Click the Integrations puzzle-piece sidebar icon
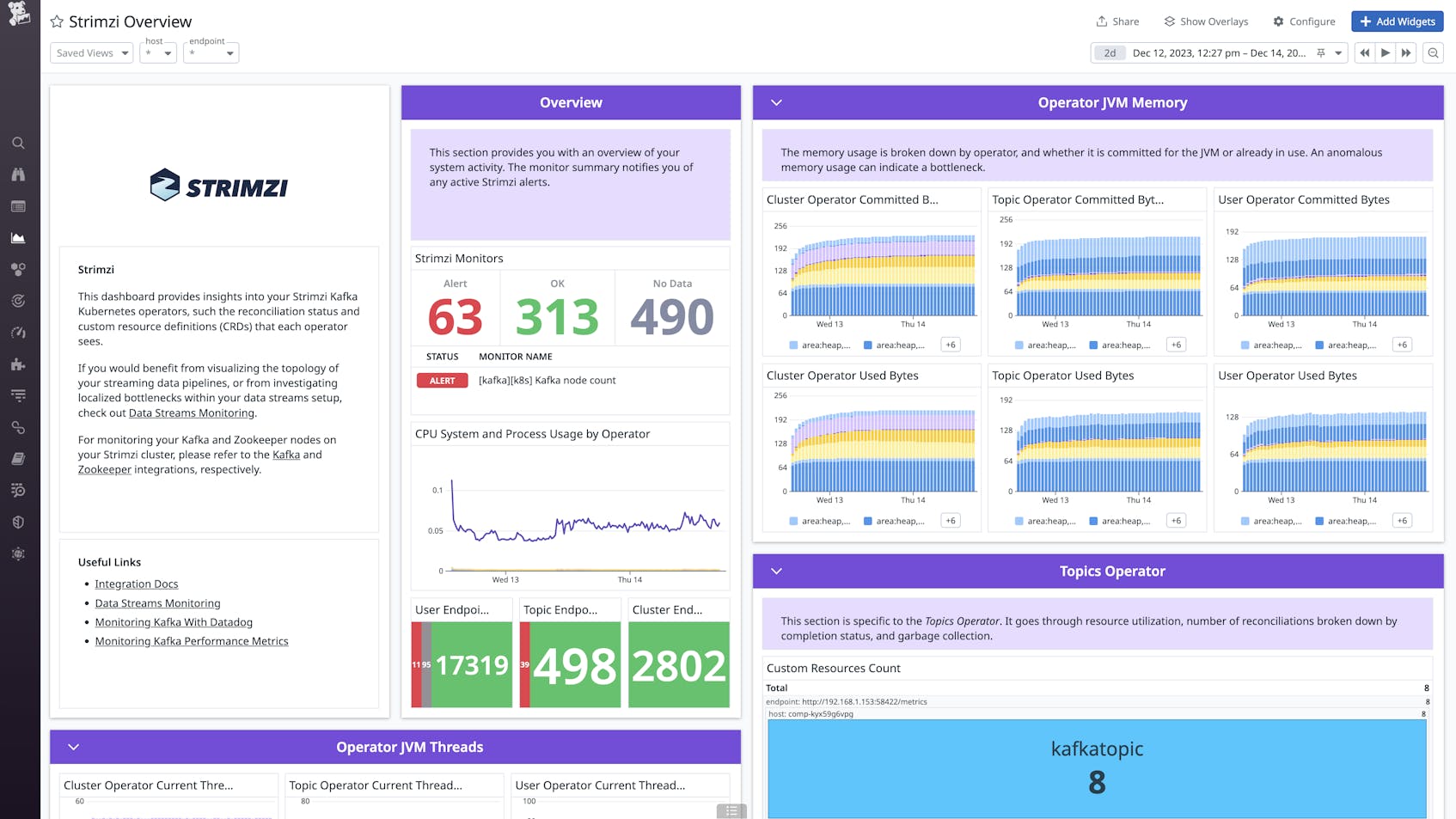Image resolution: width=1456 pixels, height=819 pixels. pos(18,364)
